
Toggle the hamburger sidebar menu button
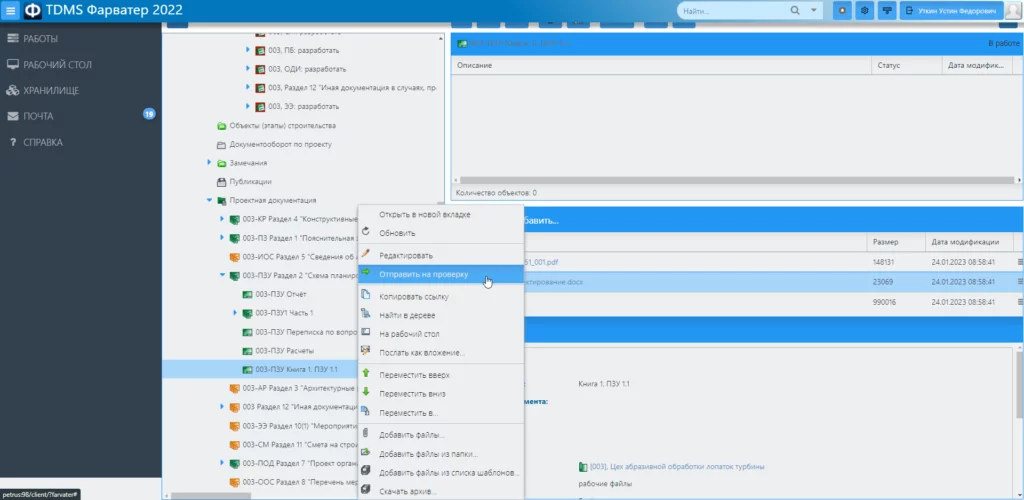pyautogui.click(x=11, y=11)
